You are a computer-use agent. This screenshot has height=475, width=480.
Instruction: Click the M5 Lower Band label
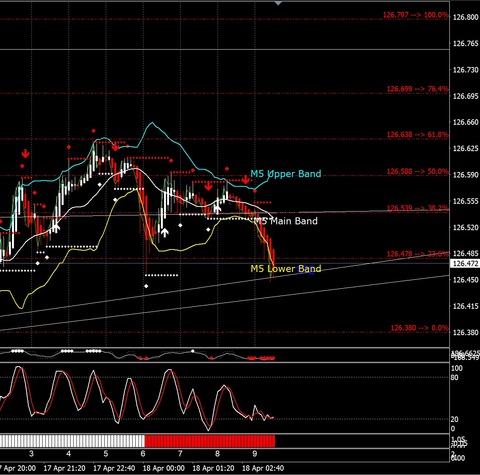[x=286, y=269]
